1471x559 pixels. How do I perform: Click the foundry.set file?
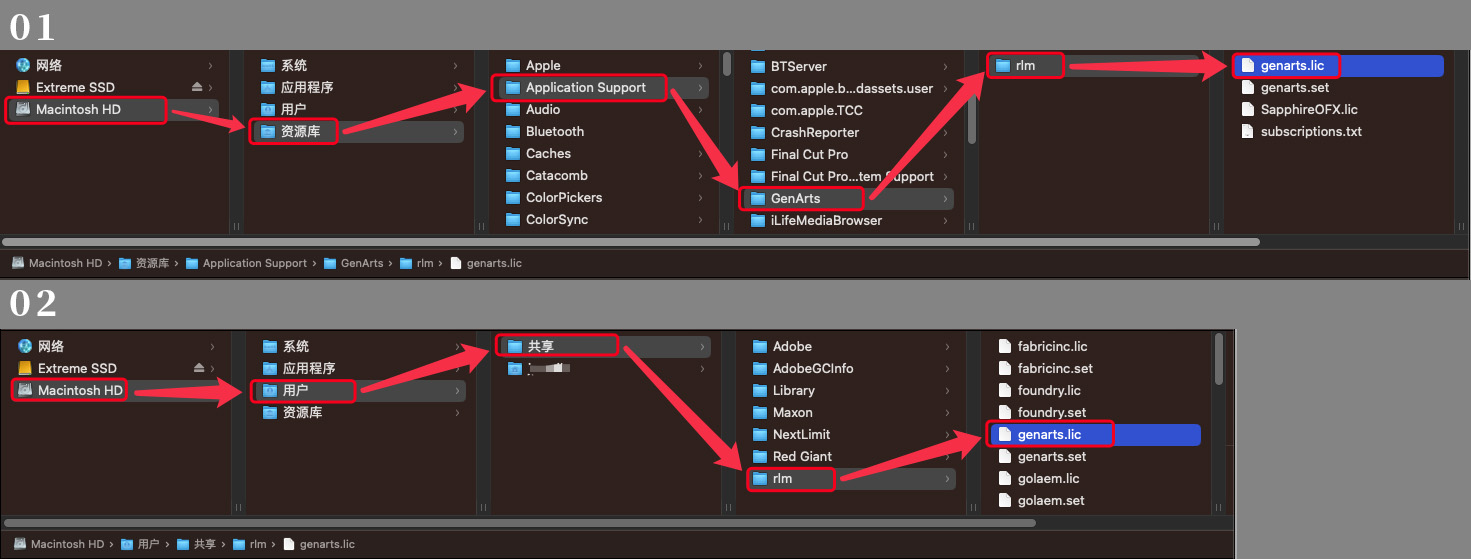(x=1051, y=412)
